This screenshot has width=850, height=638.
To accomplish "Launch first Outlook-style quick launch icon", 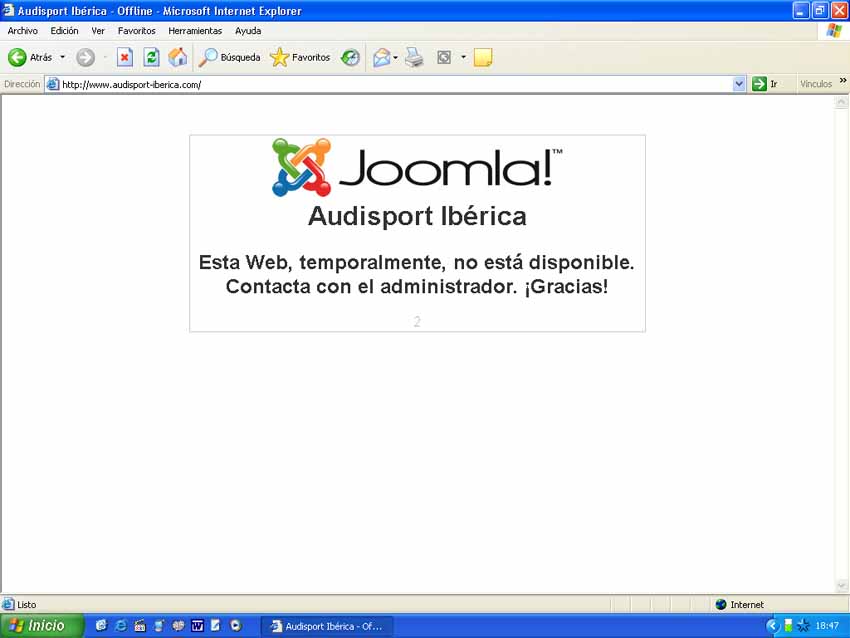I will click(x=101, y=626).
